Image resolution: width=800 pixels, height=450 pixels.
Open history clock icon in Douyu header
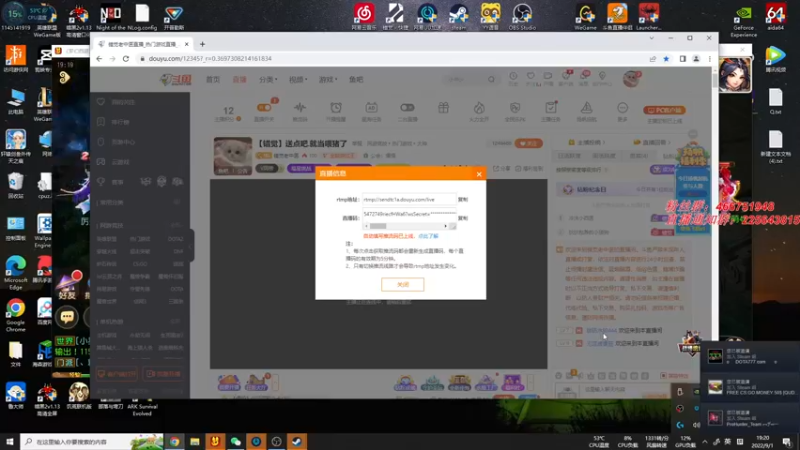coord(513,78)
